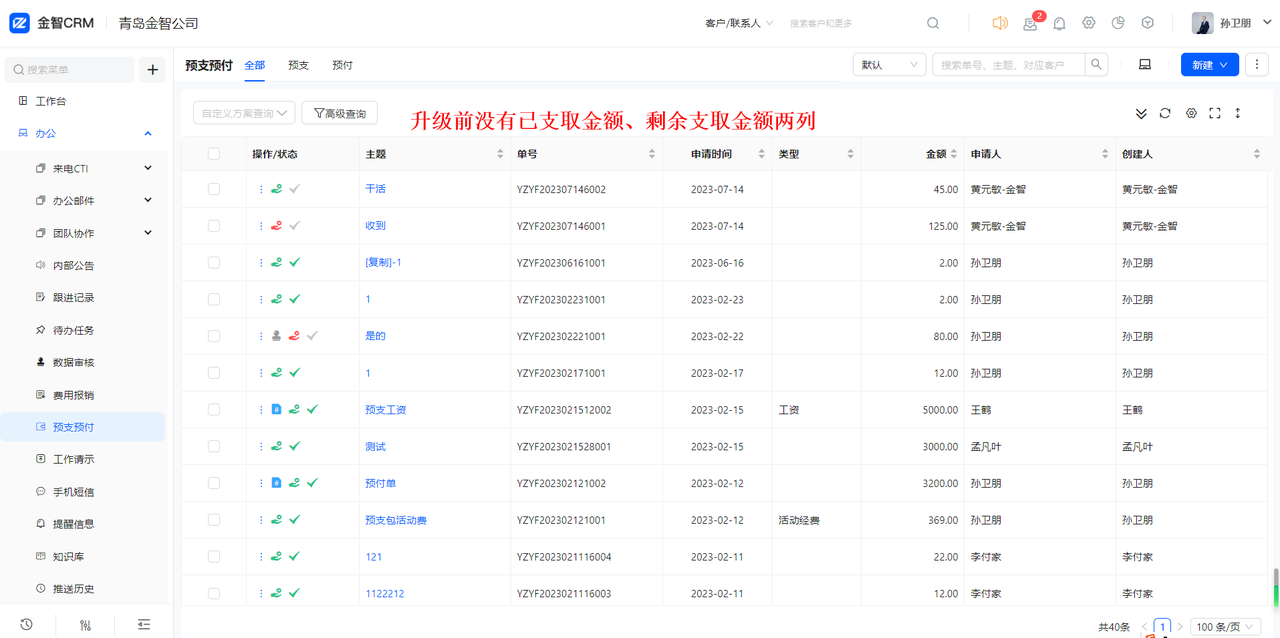Open the inbox icon with badge 2
The height and width of the screenshot is (638, 1280).
click(1030, 24)
